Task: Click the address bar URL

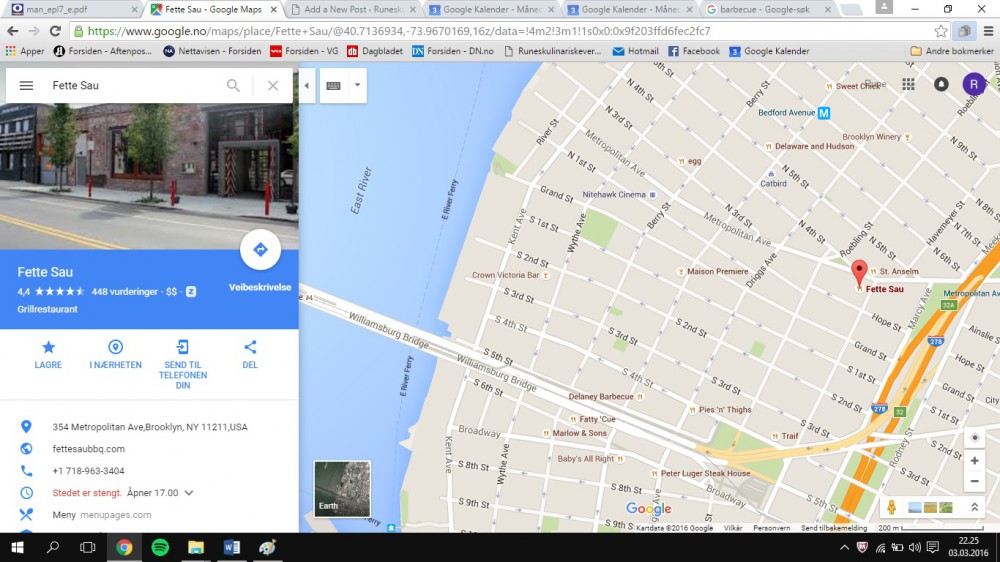Action: (x=399, y=31)
